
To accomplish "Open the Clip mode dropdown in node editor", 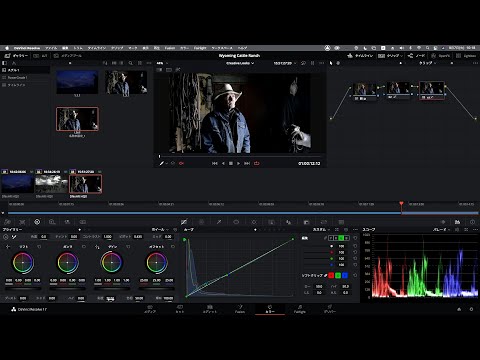I will coord(427,63).
